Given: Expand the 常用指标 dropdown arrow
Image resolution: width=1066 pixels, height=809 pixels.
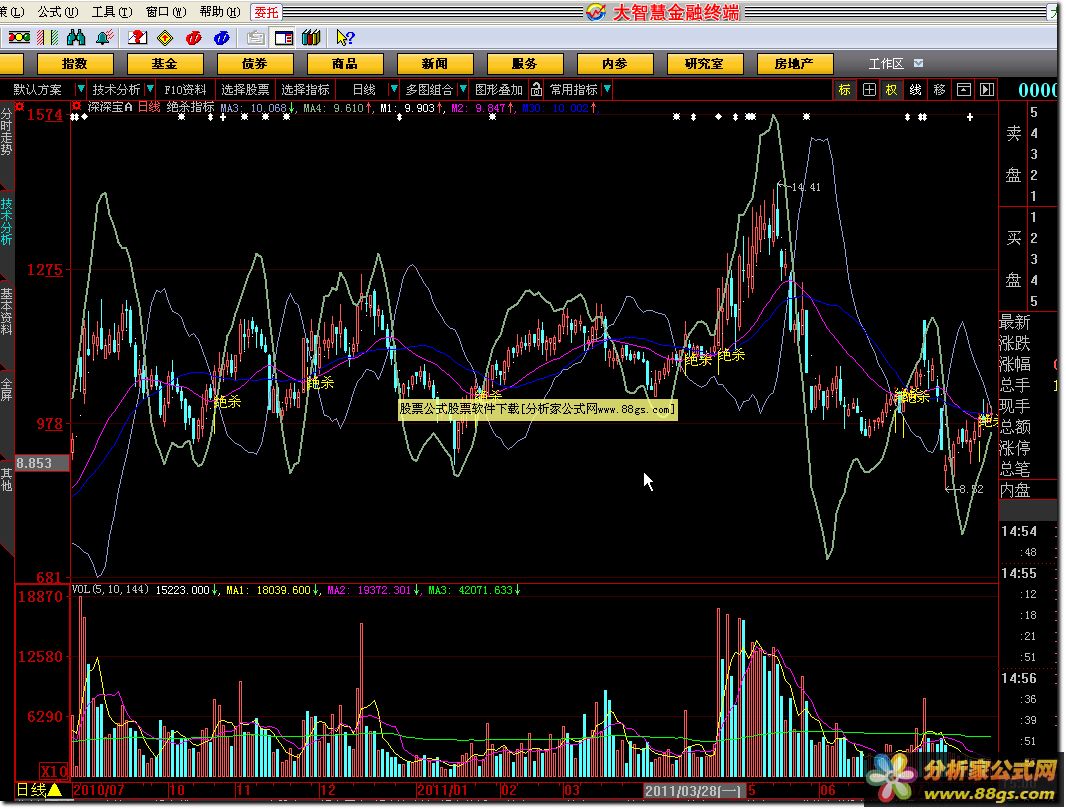Looking at the screenshot, I should pos(607,89).
